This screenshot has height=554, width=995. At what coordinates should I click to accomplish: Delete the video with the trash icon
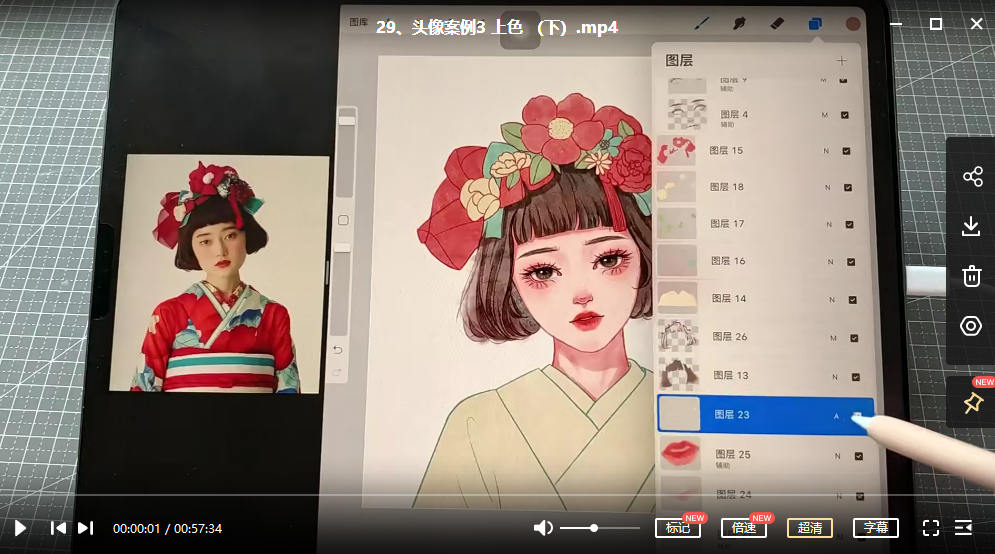point(972,276)
